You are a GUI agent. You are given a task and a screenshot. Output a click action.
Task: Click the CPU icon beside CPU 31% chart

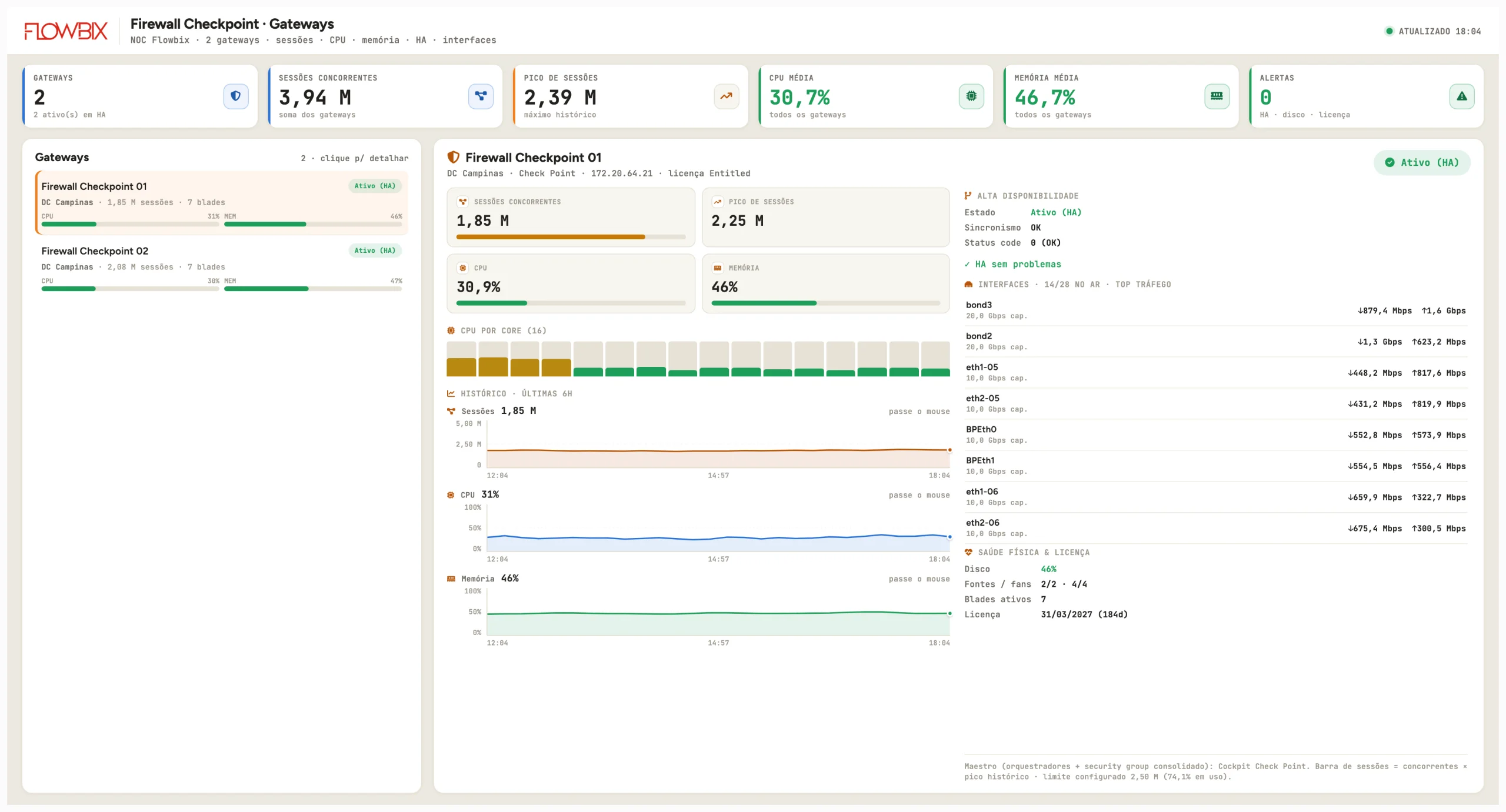[451, 495]
